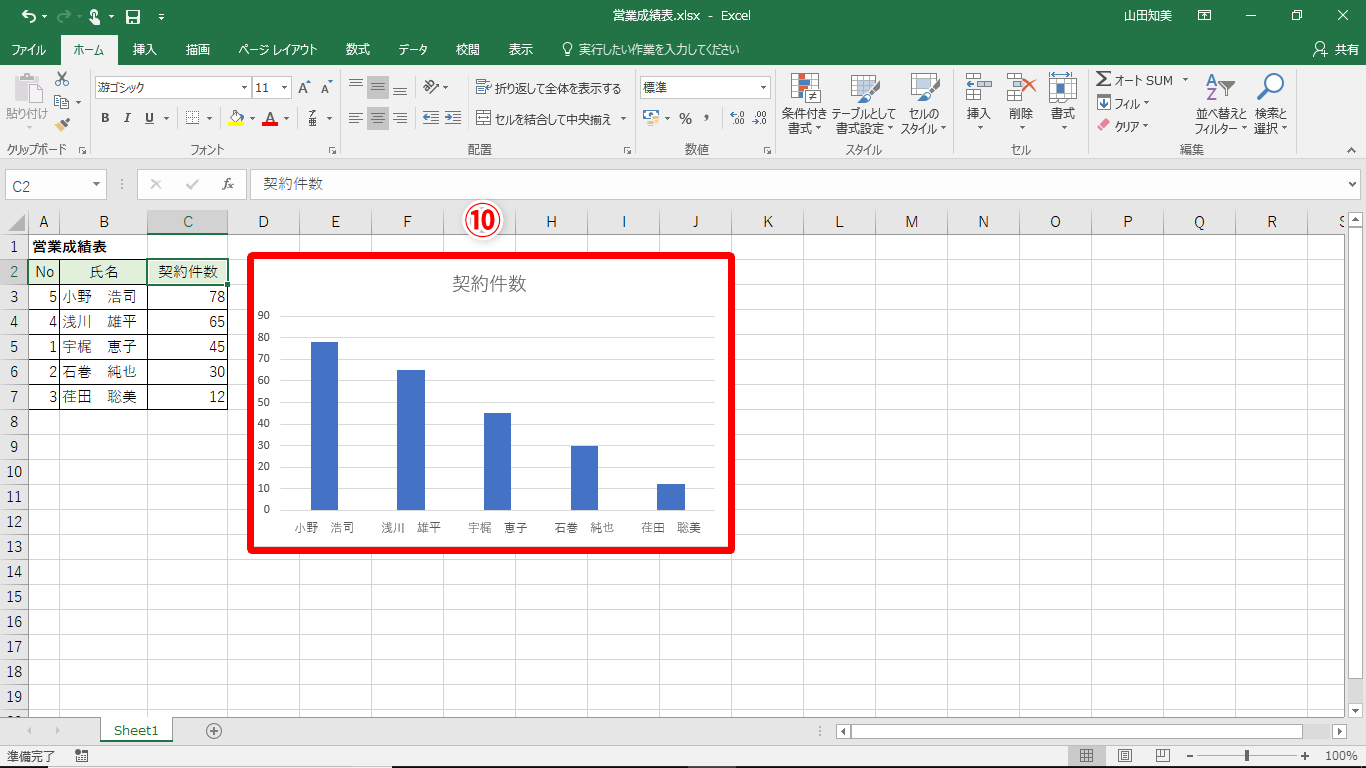Image resolution: width=1366 pixels, height=768 pixels.
Task: Open the font size 11 dropdown
Action: click(x=285, y=88)
